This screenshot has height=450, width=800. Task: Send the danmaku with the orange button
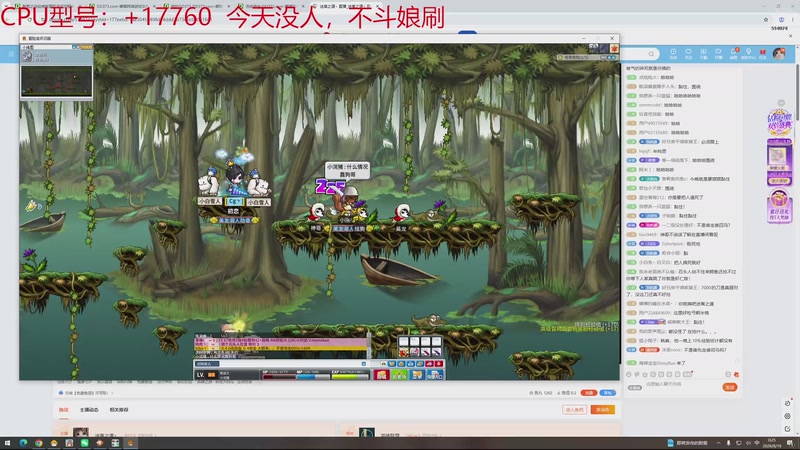(730, 388)
